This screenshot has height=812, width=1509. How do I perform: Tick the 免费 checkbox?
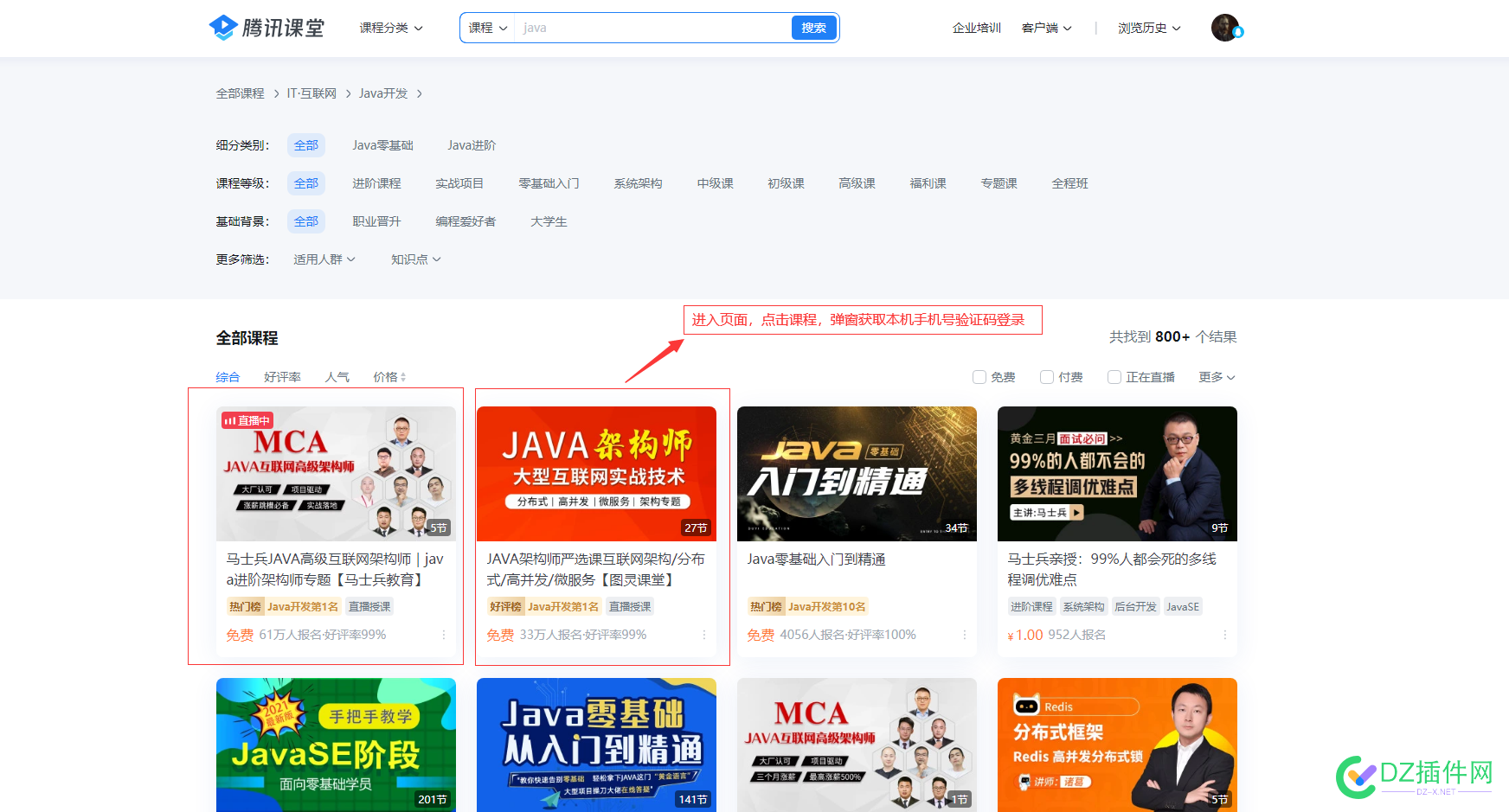(979, 377)
